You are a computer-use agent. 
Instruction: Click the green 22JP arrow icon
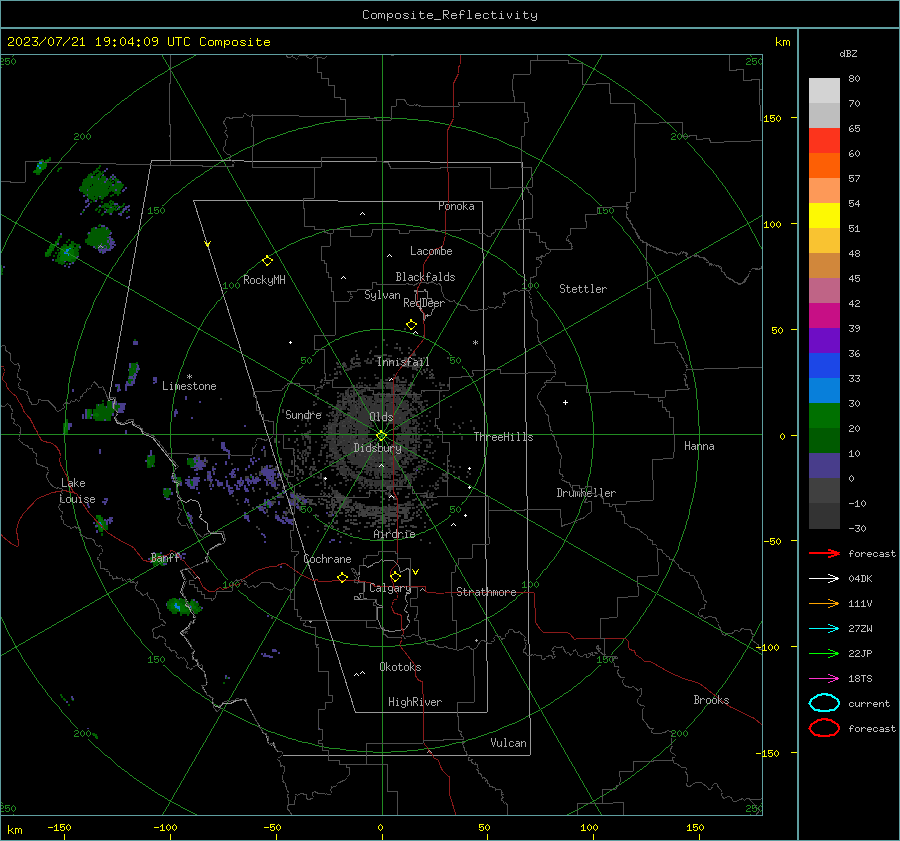(824, 653)
